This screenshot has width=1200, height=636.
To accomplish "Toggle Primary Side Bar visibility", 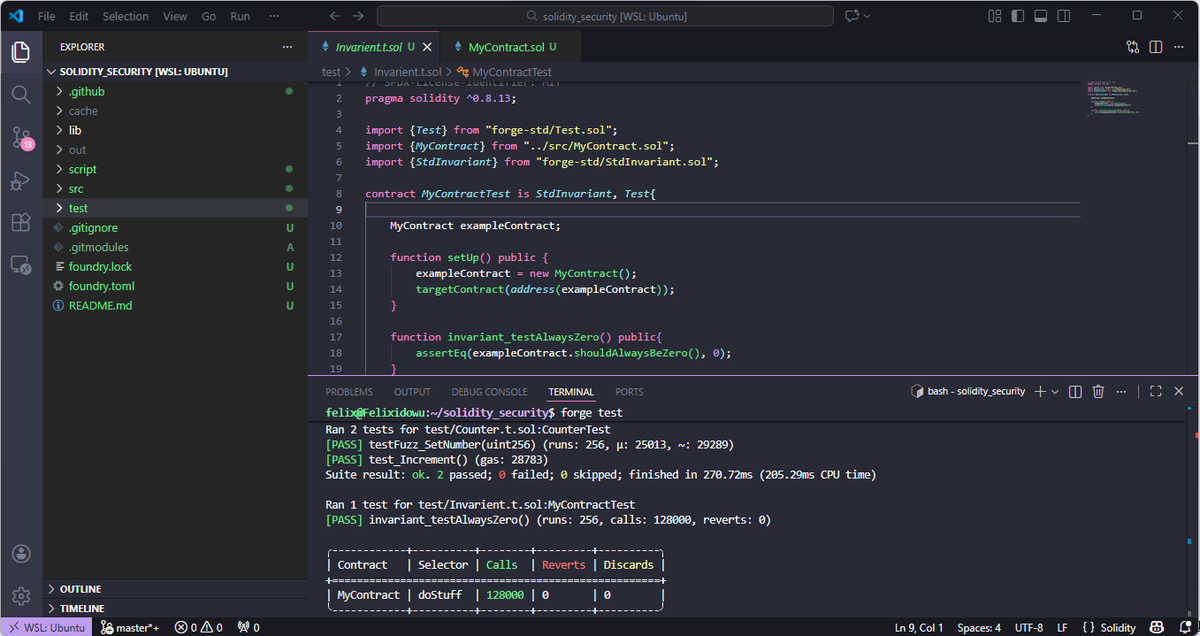I will (x=1017, y=16).
